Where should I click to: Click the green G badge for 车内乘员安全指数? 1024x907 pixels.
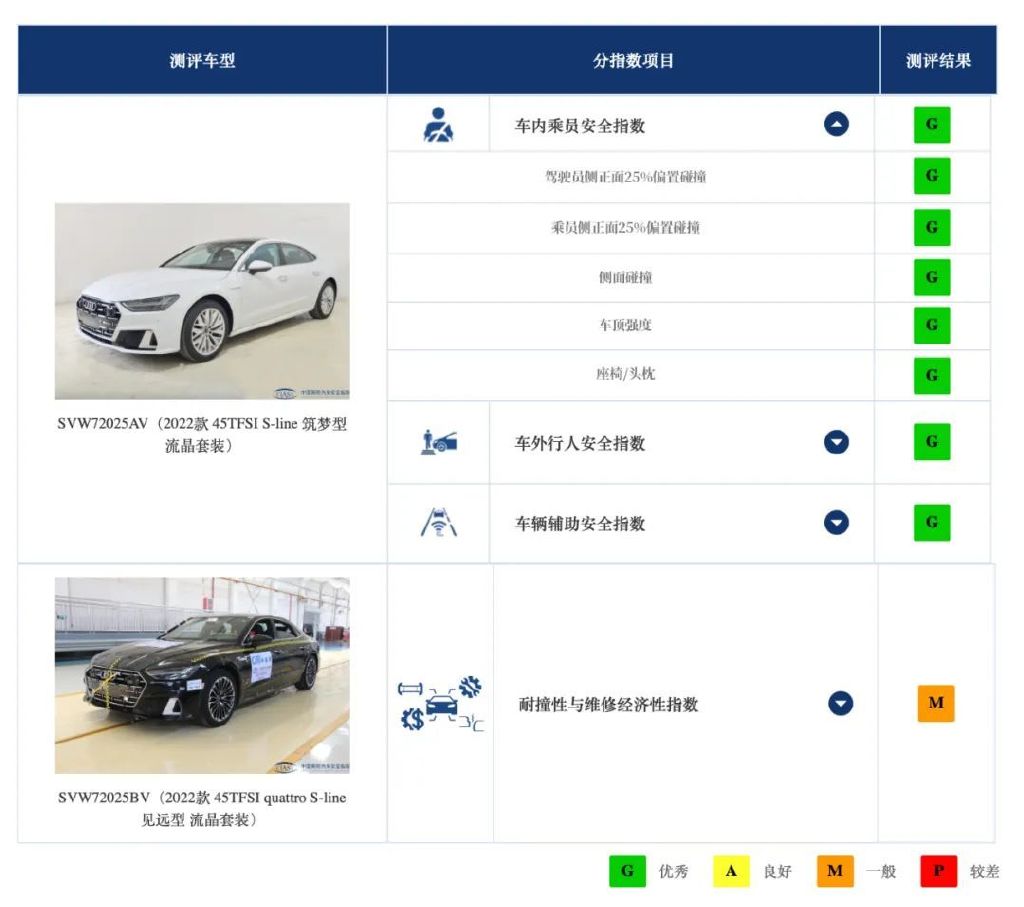click(x=931, y=124)
